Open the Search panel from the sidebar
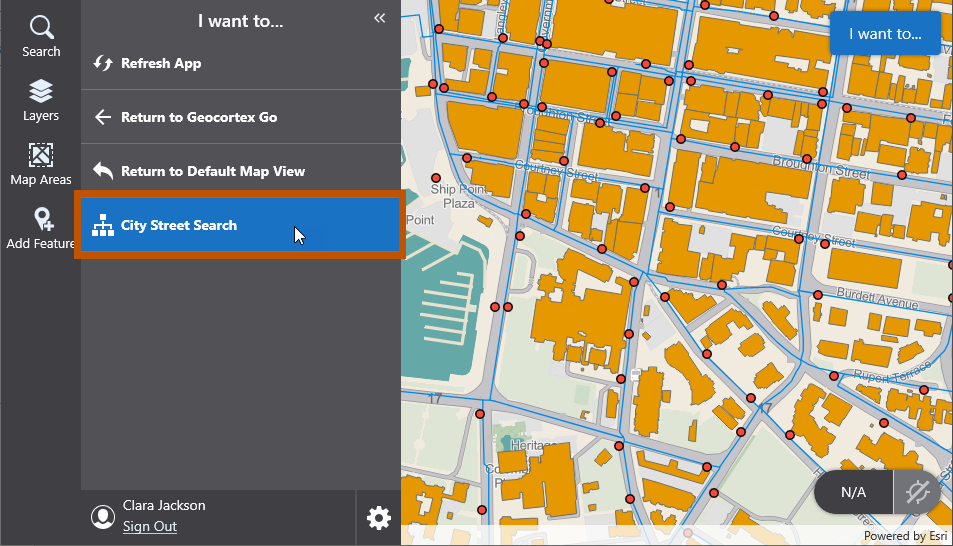This screenshot has width=953, height=546. 41,36
